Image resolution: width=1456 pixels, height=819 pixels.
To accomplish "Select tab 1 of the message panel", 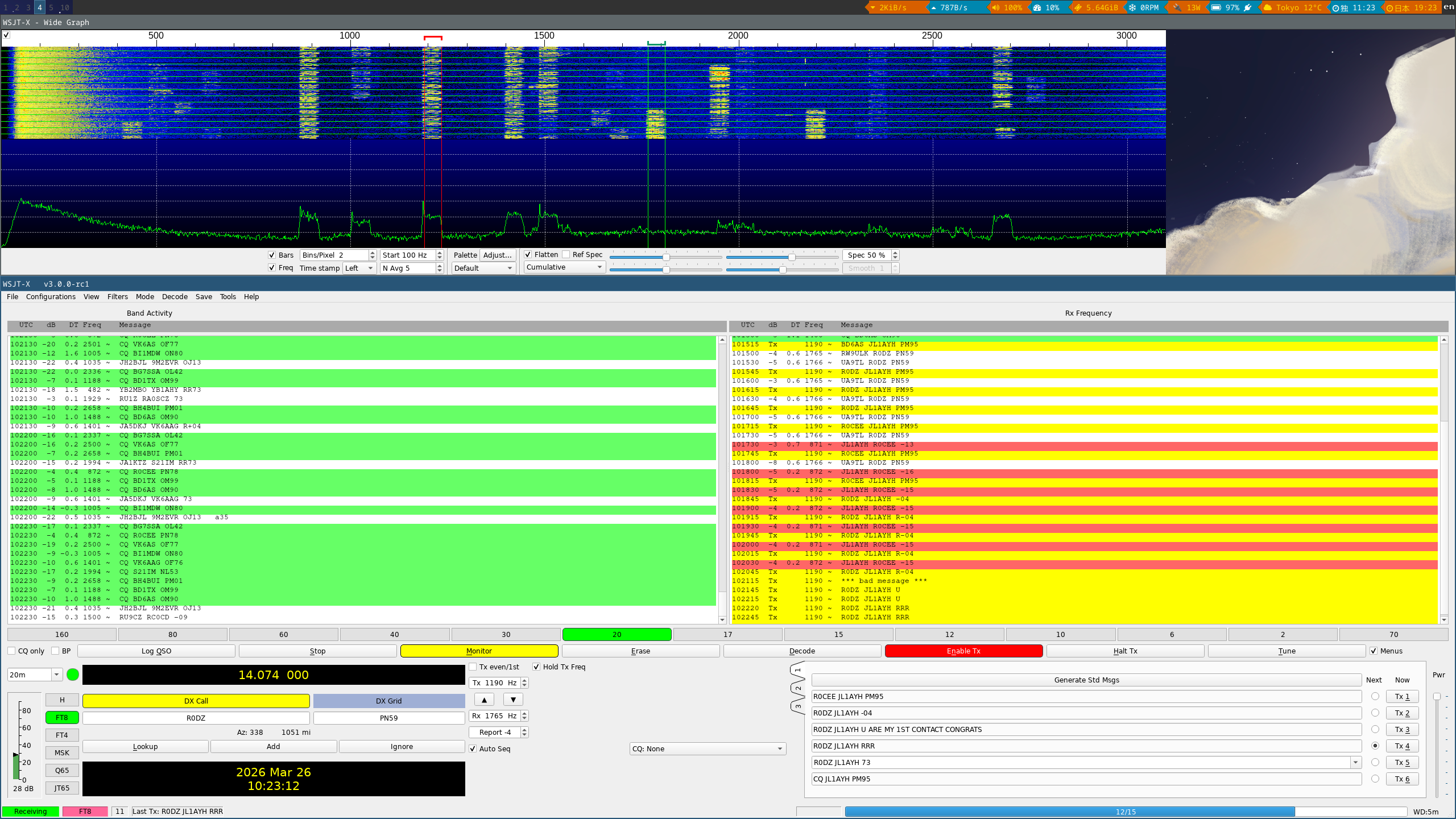I will 797,670.
